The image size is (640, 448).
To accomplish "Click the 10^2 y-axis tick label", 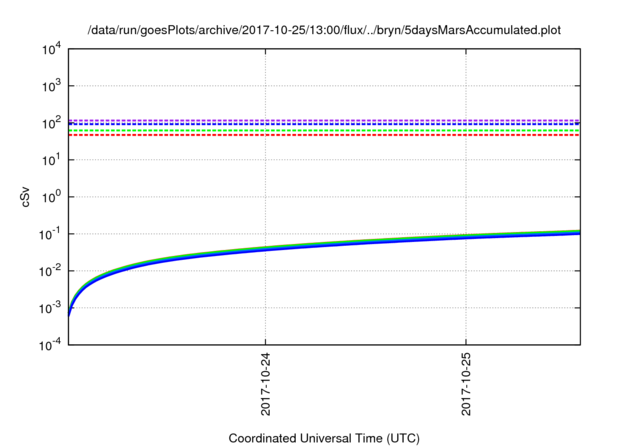I will (52, 124).
